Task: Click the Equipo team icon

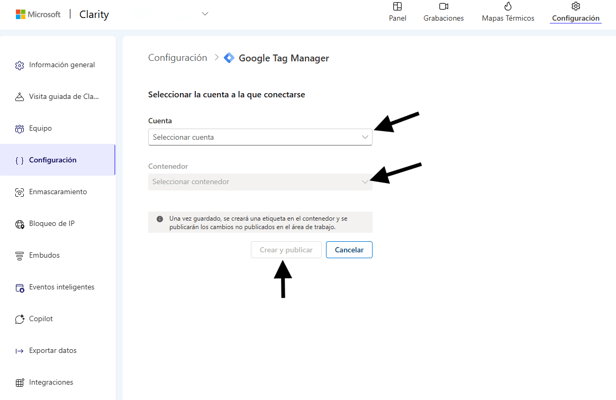Action: click(19, 129)
